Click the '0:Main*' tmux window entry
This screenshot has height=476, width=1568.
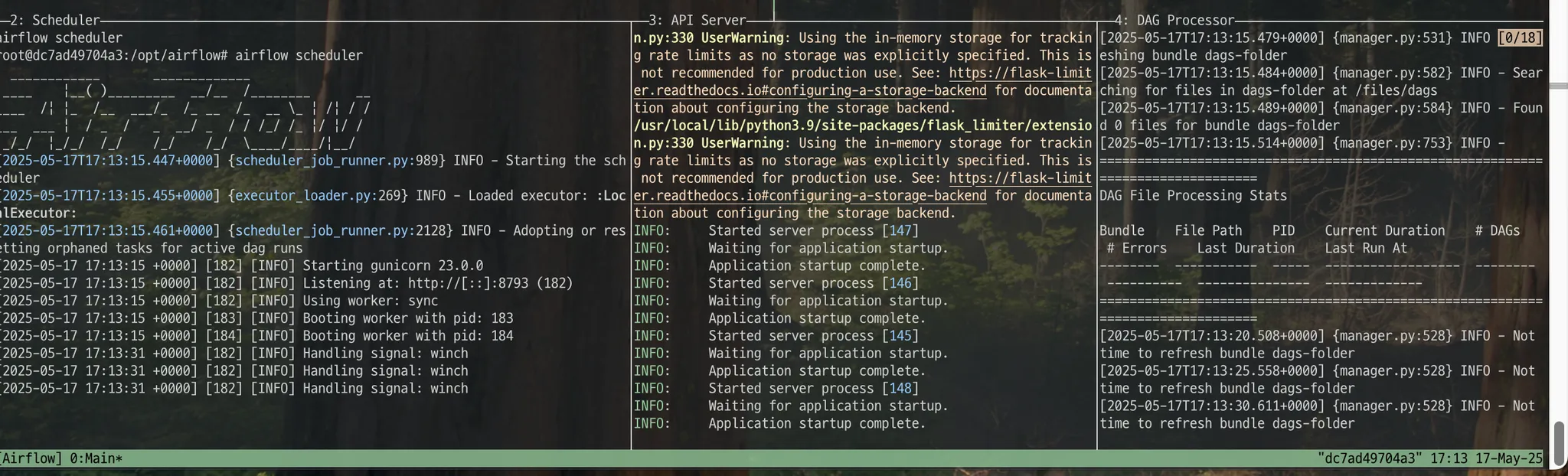coord(96,458)
